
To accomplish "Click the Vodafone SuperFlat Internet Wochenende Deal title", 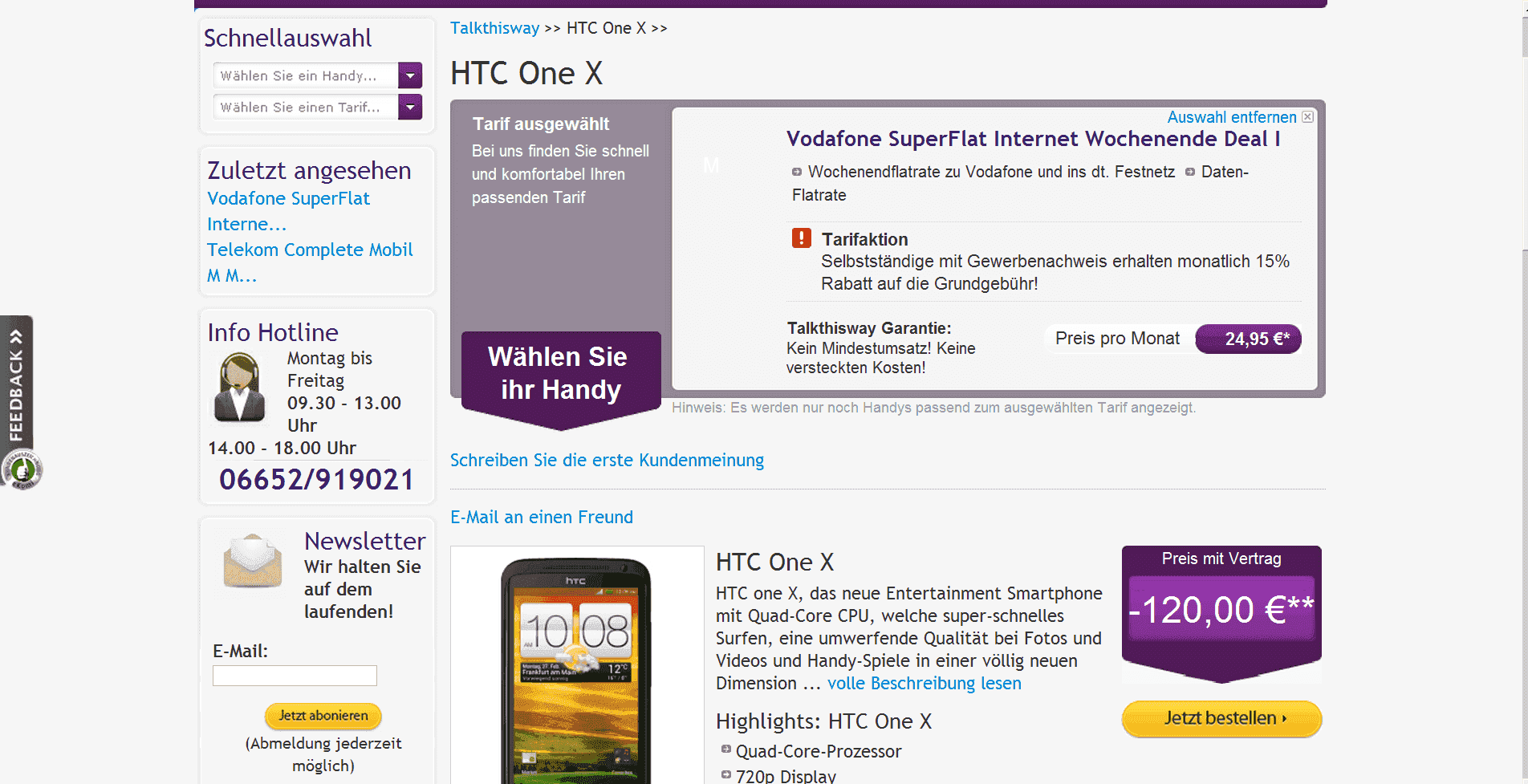I will [1034, 139].
